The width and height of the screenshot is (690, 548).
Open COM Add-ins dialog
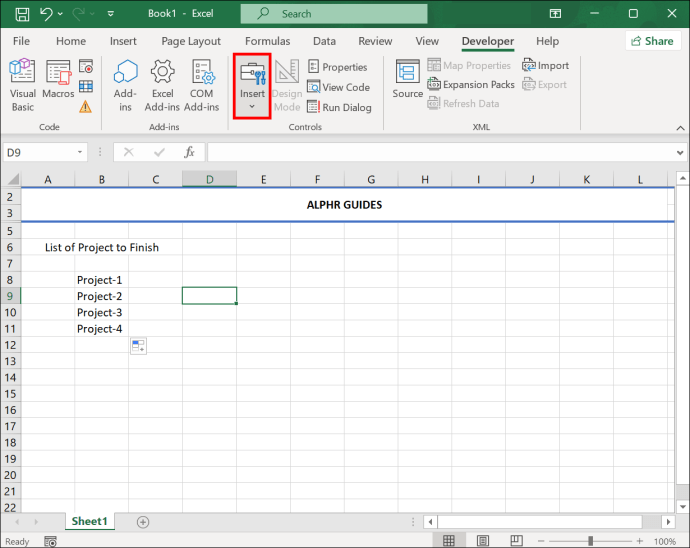point(202,85)
